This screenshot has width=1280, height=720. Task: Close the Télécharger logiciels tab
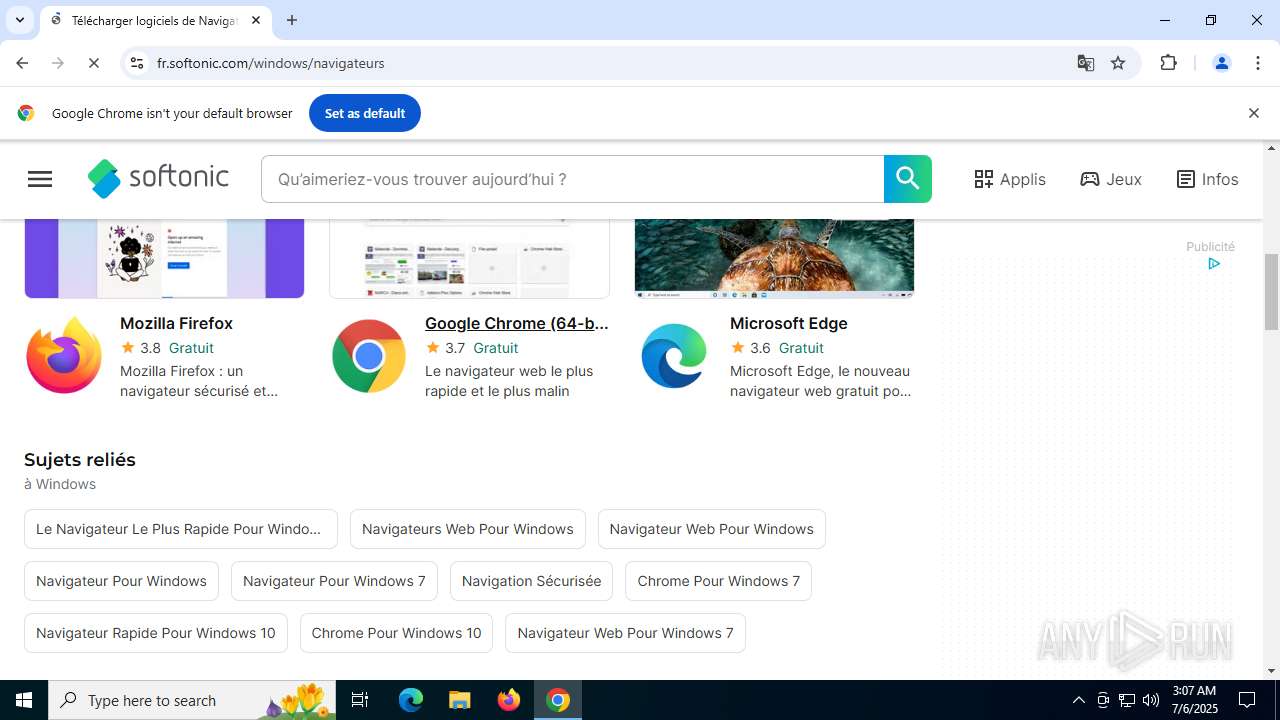[256, 20]
